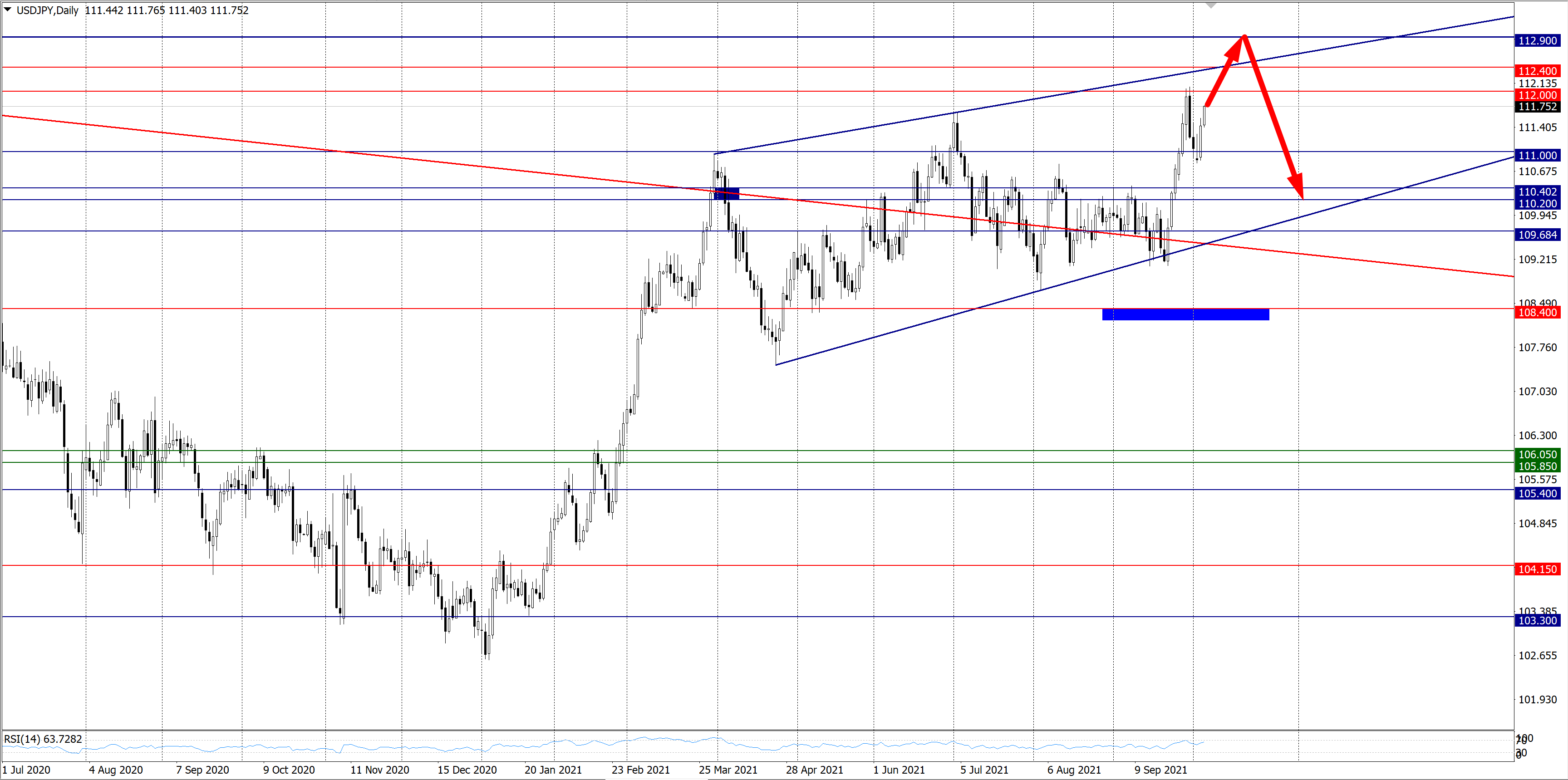
Task: Click the green 106.050 price label
Action: pyautogui.click(x=1537, y=455)
